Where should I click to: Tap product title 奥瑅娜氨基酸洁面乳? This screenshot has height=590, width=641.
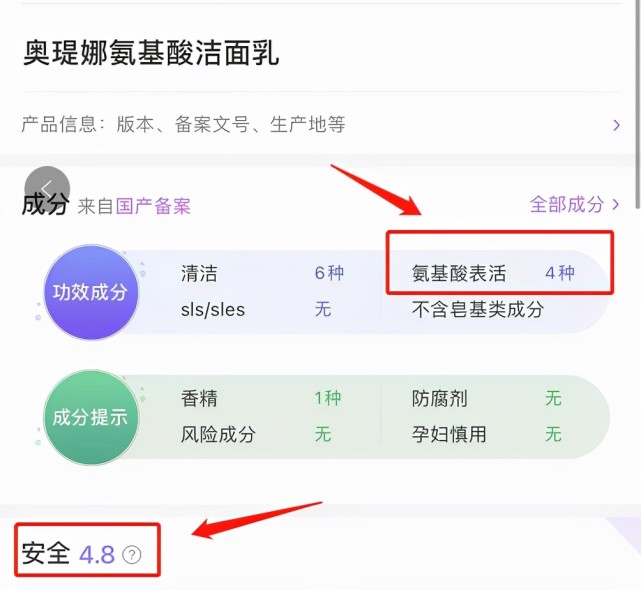click(x=151, y=53)
